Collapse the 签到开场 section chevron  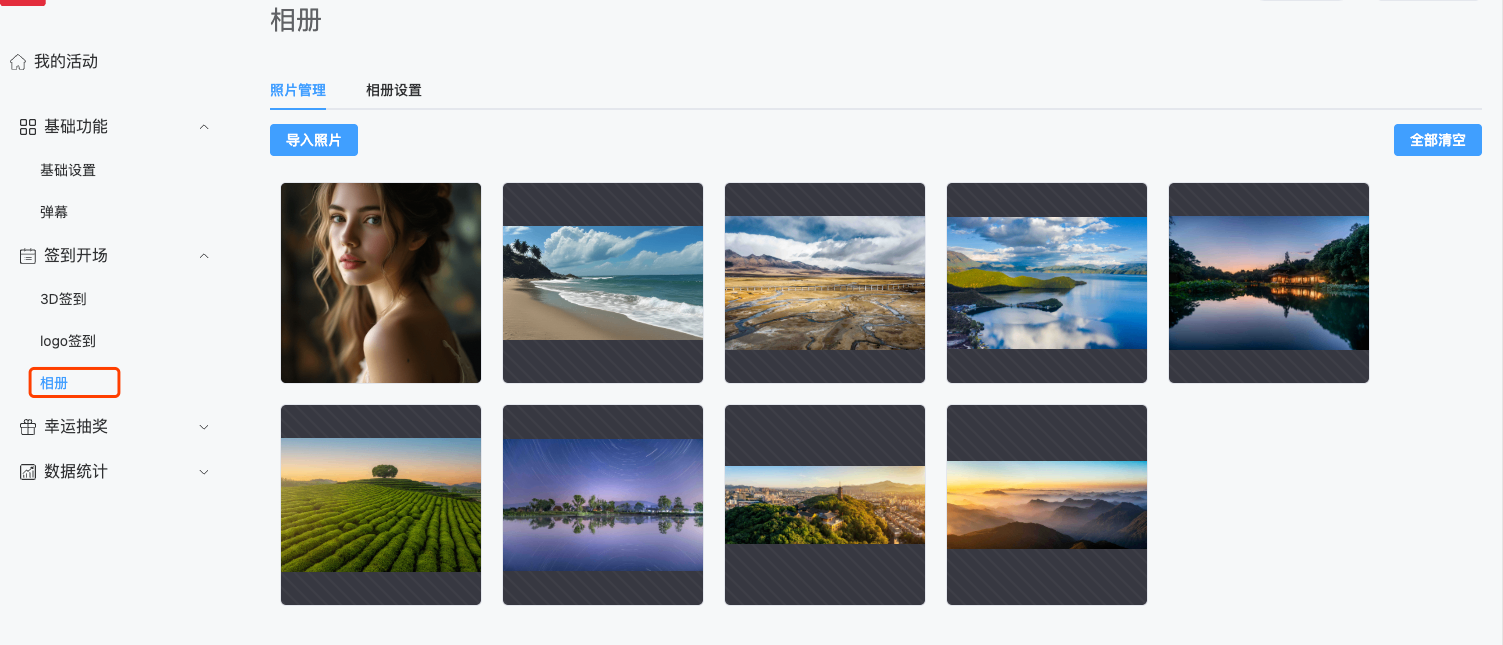point(204,256)
